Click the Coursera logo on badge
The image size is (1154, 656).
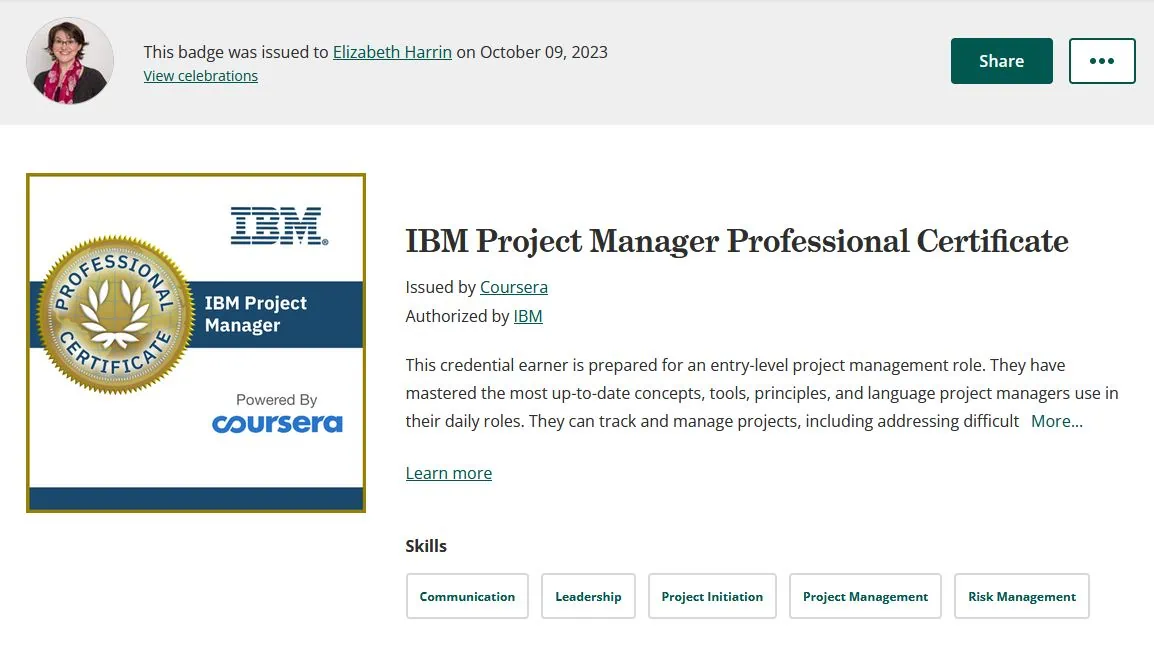coord(277,423)
